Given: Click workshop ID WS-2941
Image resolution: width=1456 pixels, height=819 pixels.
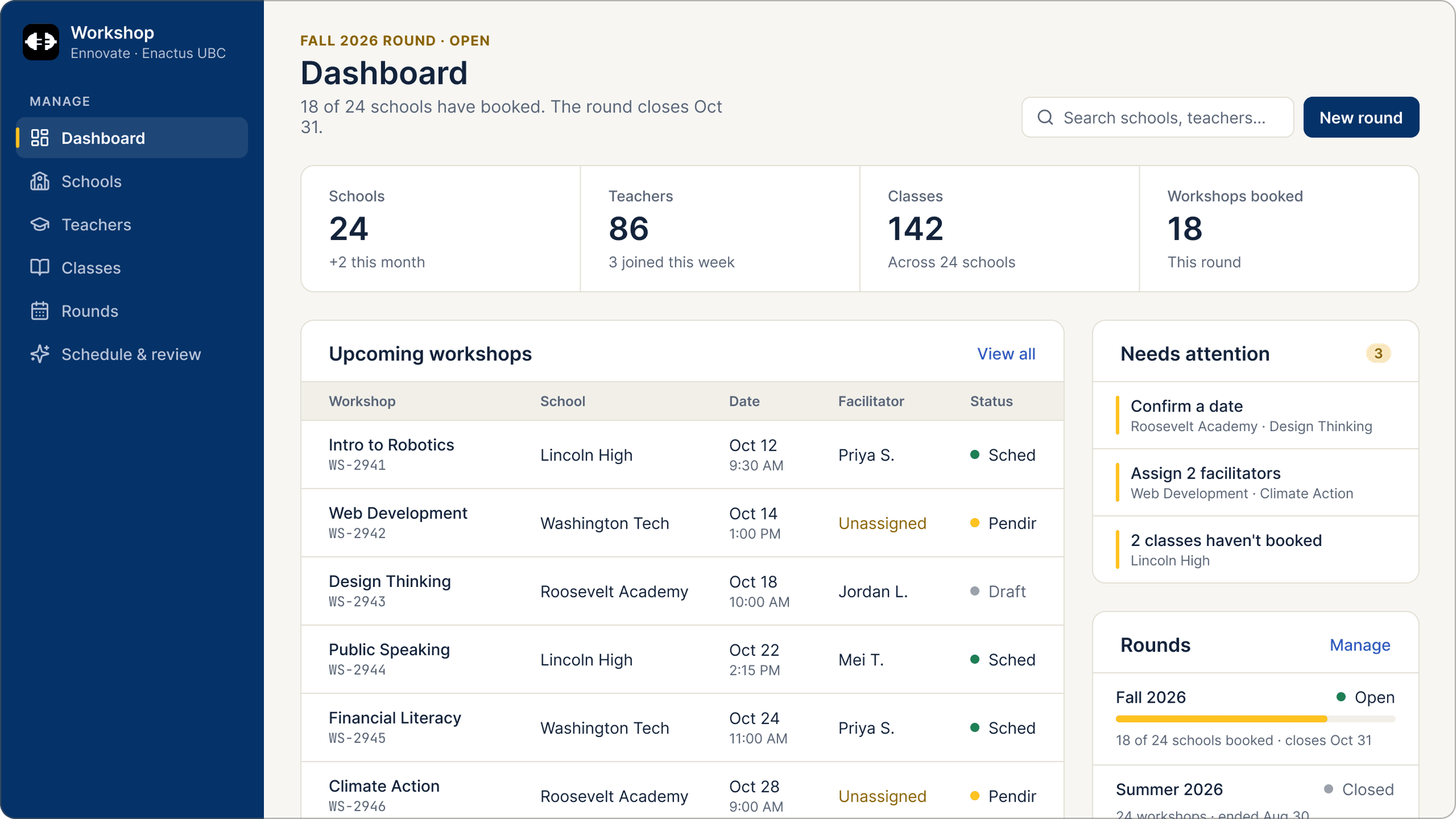Looking at the screenshot, I should point(357,465).
